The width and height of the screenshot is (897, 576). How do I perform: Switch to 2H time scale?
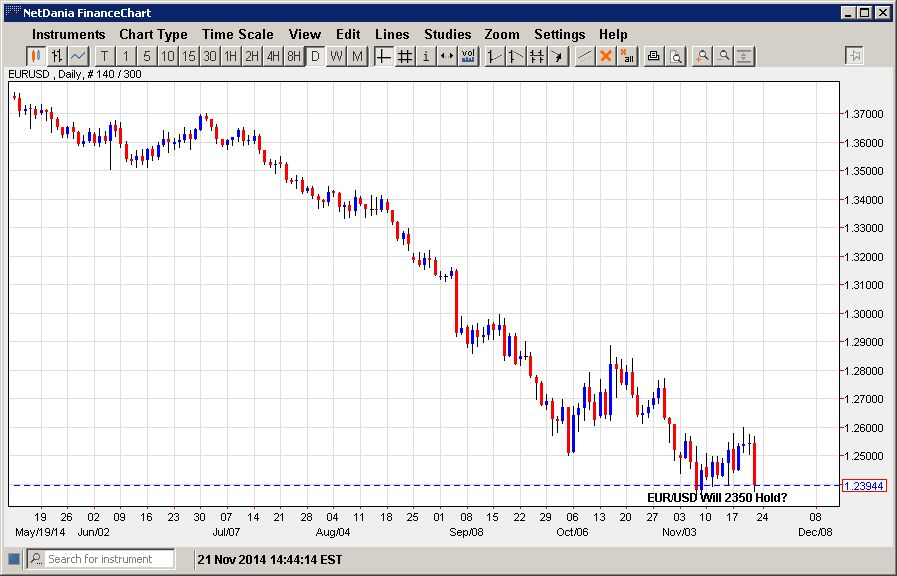[x=252, y=56]
